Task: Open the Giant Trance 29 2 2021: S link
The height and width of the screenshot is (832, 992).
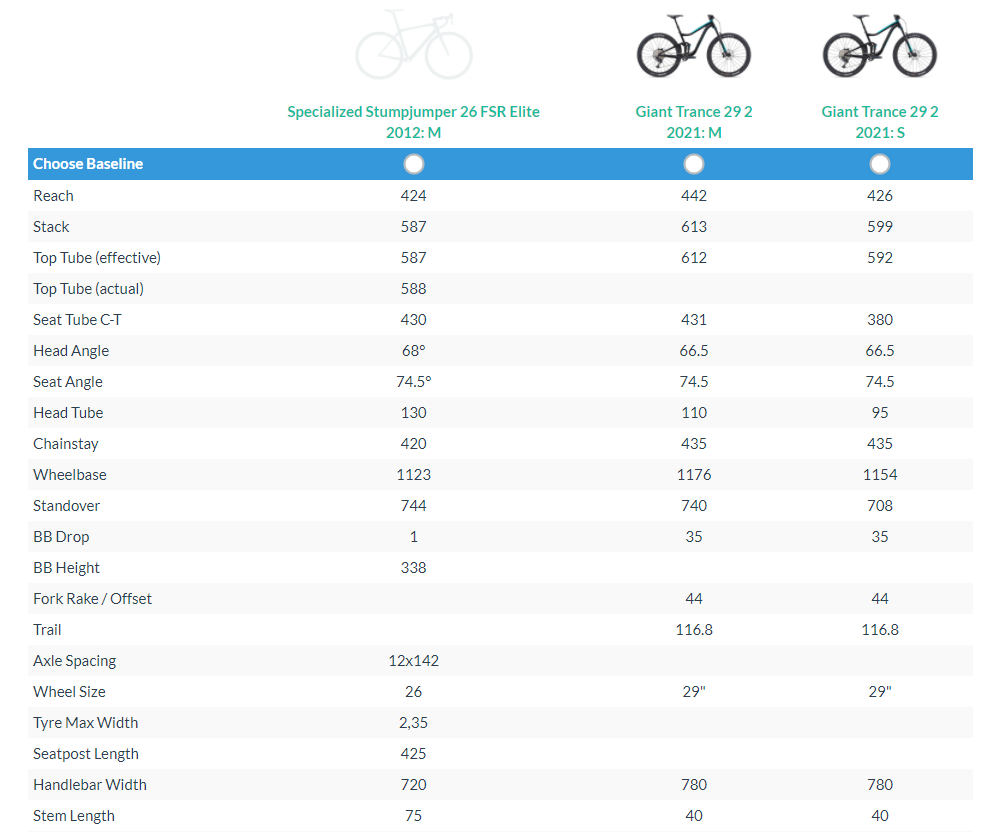Action: [x=880, y=122]
